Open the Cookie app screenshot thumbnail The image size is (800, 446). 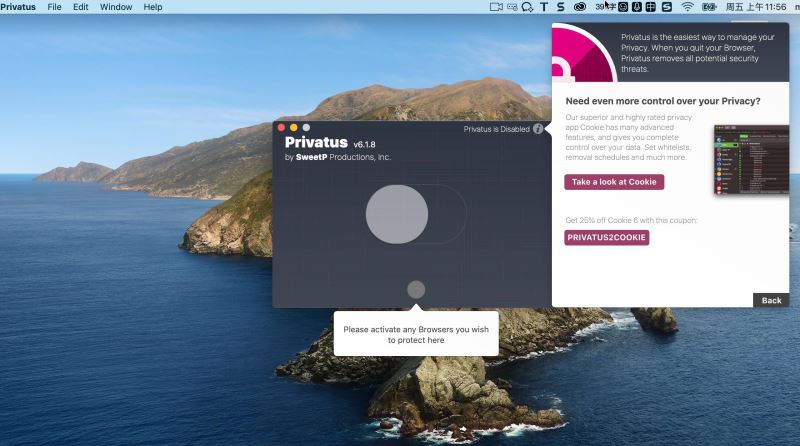coord(751,160)
